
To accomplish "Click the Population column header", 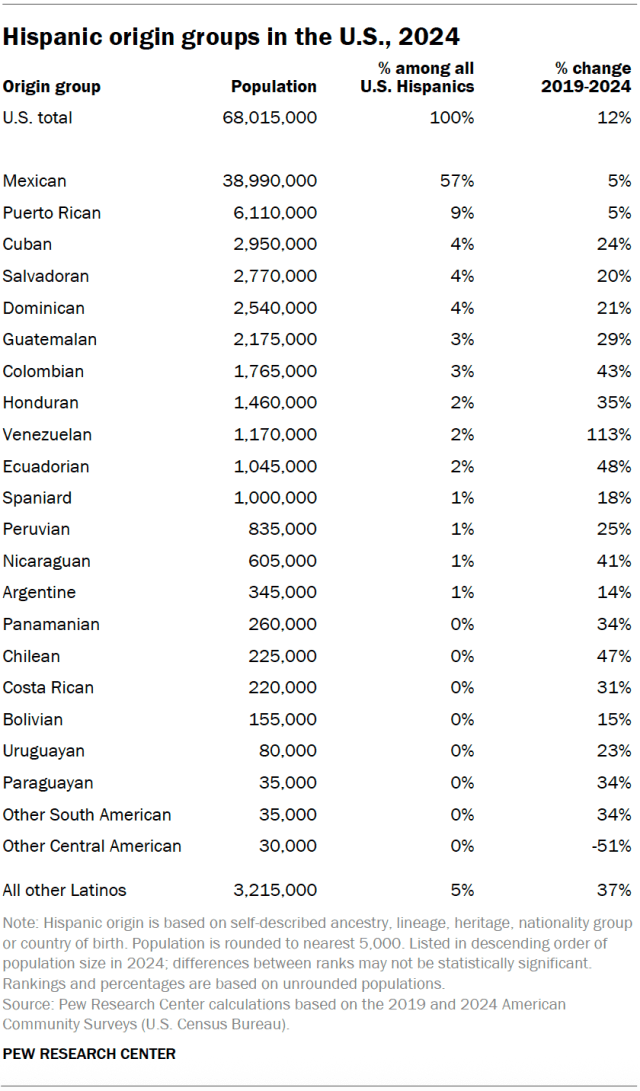I will pyautogui.click(x=273, y=87).
